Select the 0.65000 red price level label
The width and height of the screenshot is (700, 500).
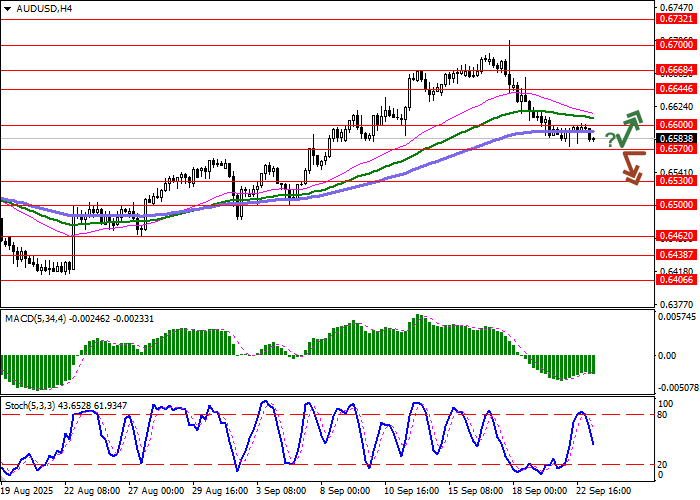(676, 205)
